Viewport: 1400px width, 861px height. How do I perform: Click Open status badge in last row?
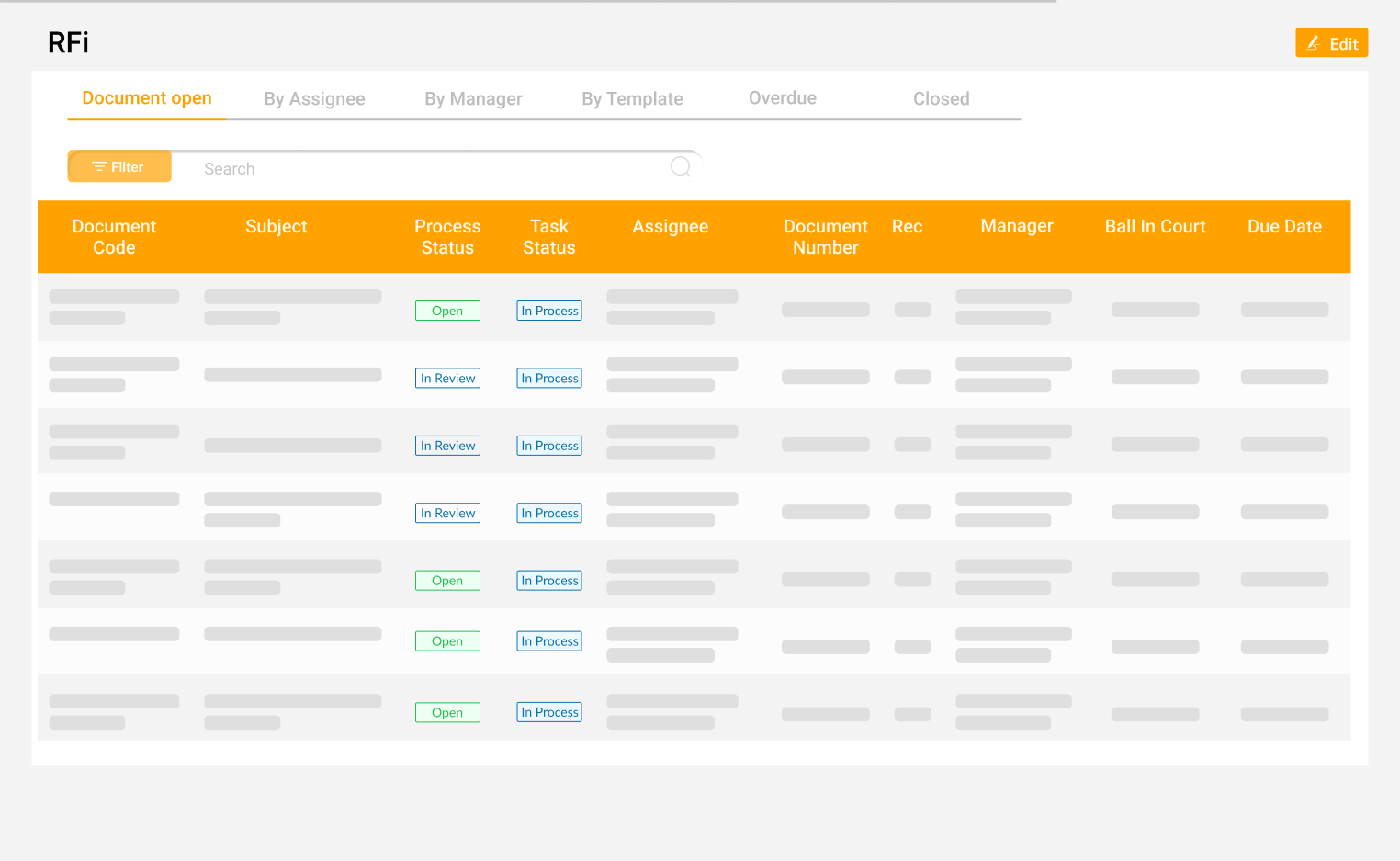point(447,713)
